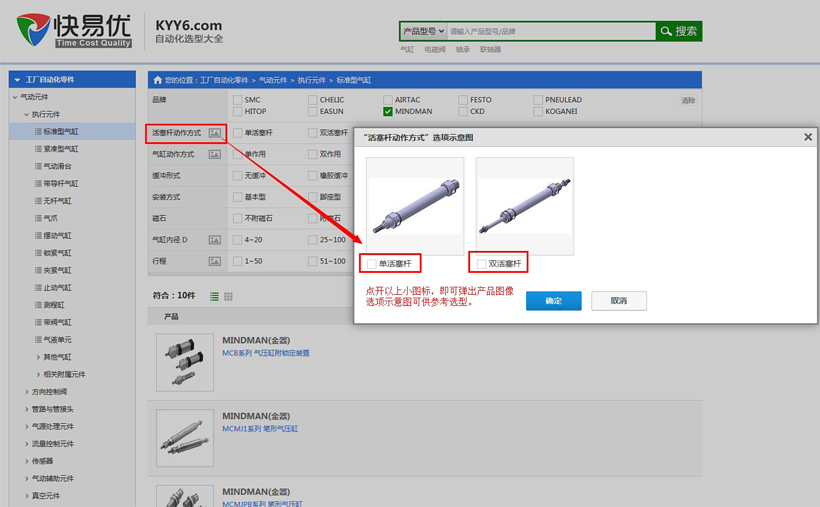The width and height of the screenshot is (820, 507).
Task: Open image guide icon for 活塞杆动作方式
Action: [x=214, y=133]
